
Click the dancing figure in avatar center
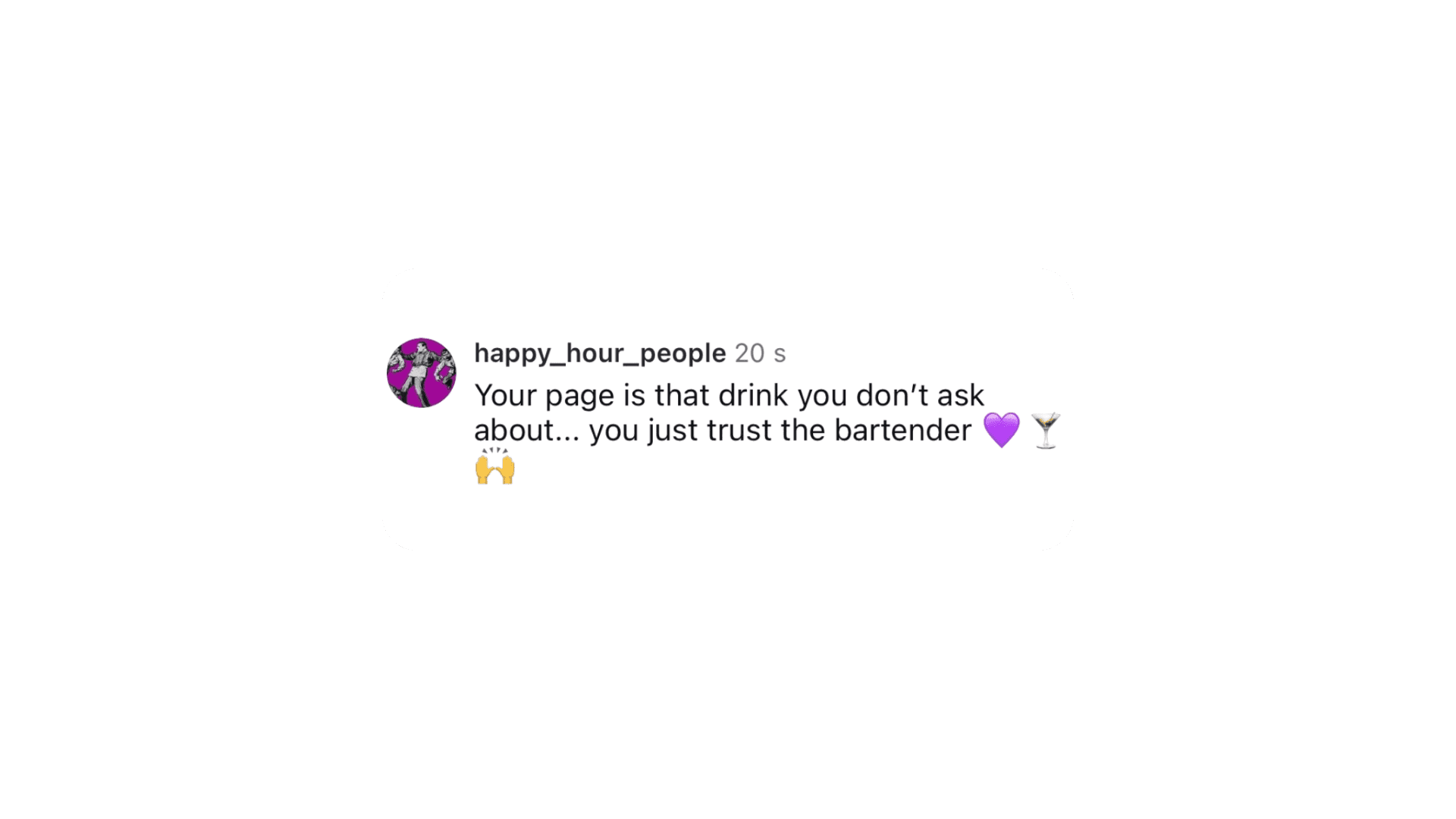pos(418,372)
